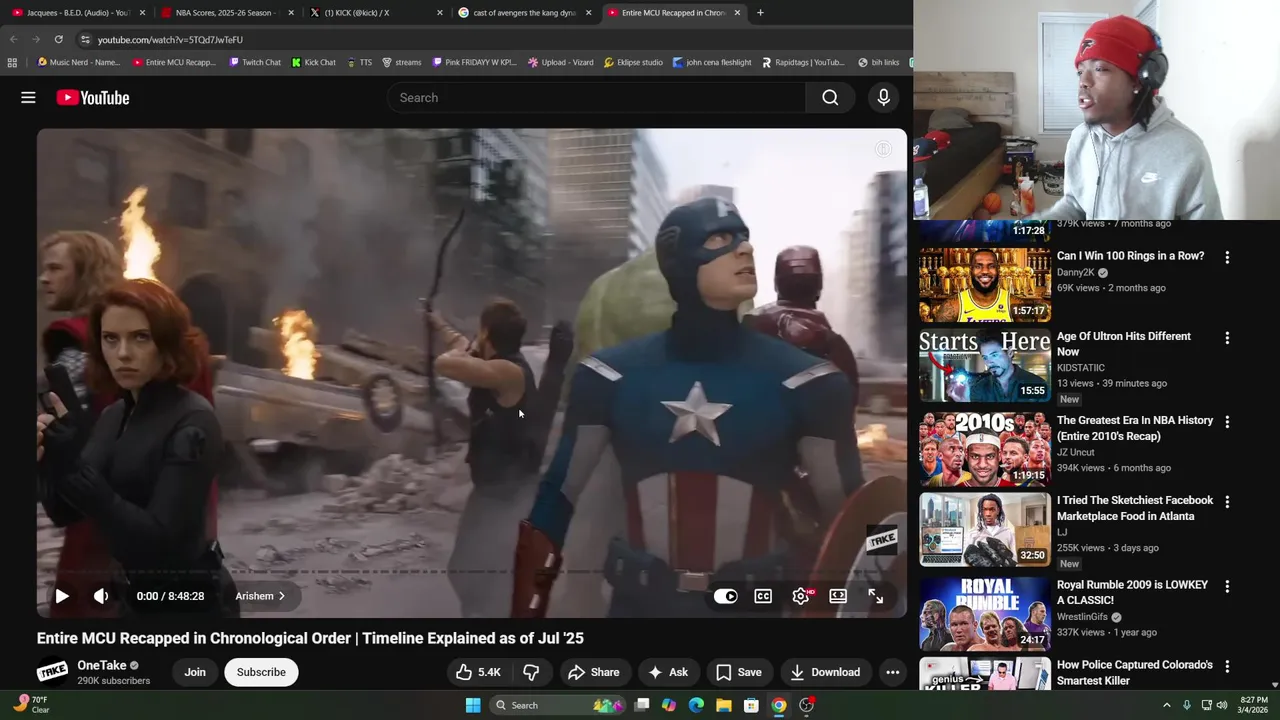Go to the YouTube home logo
The width and height of the screenshot is (1280, 720).
93,97
